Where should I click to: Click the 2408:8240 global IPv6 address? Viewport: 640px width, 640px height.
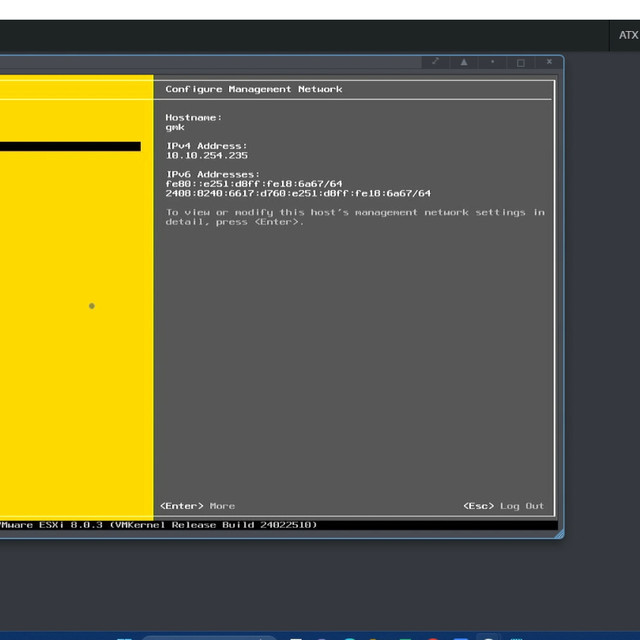298,193
